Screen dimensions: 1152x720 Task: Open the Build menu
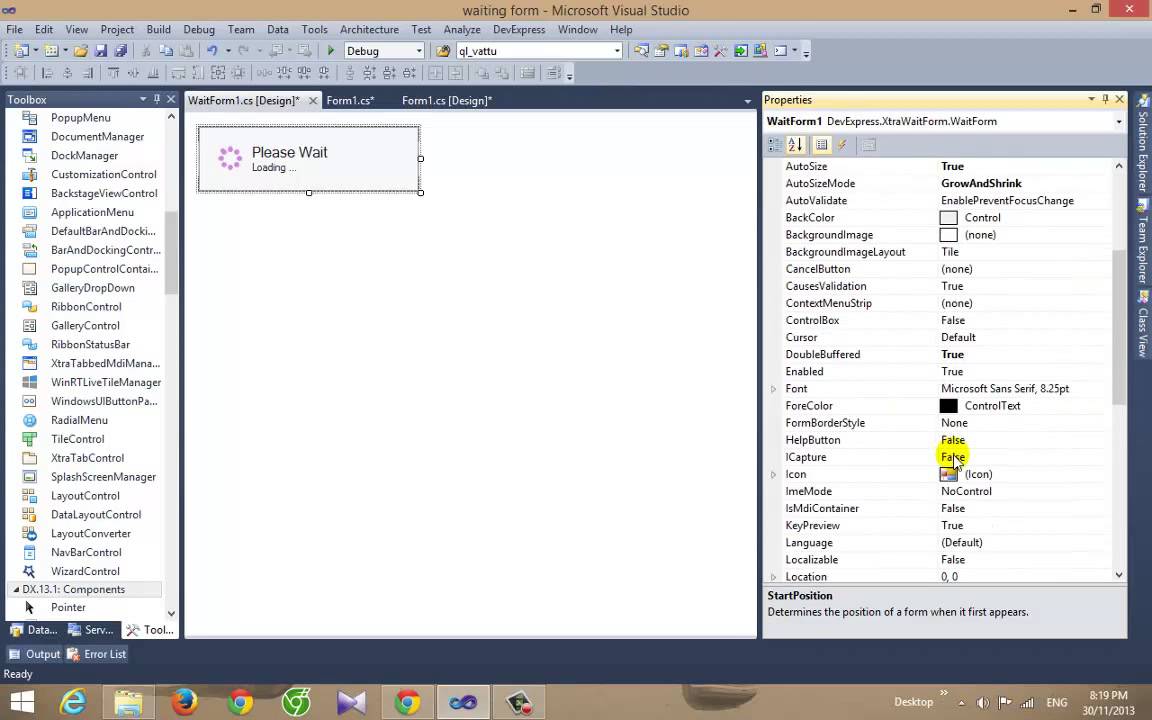coord(158,29)
